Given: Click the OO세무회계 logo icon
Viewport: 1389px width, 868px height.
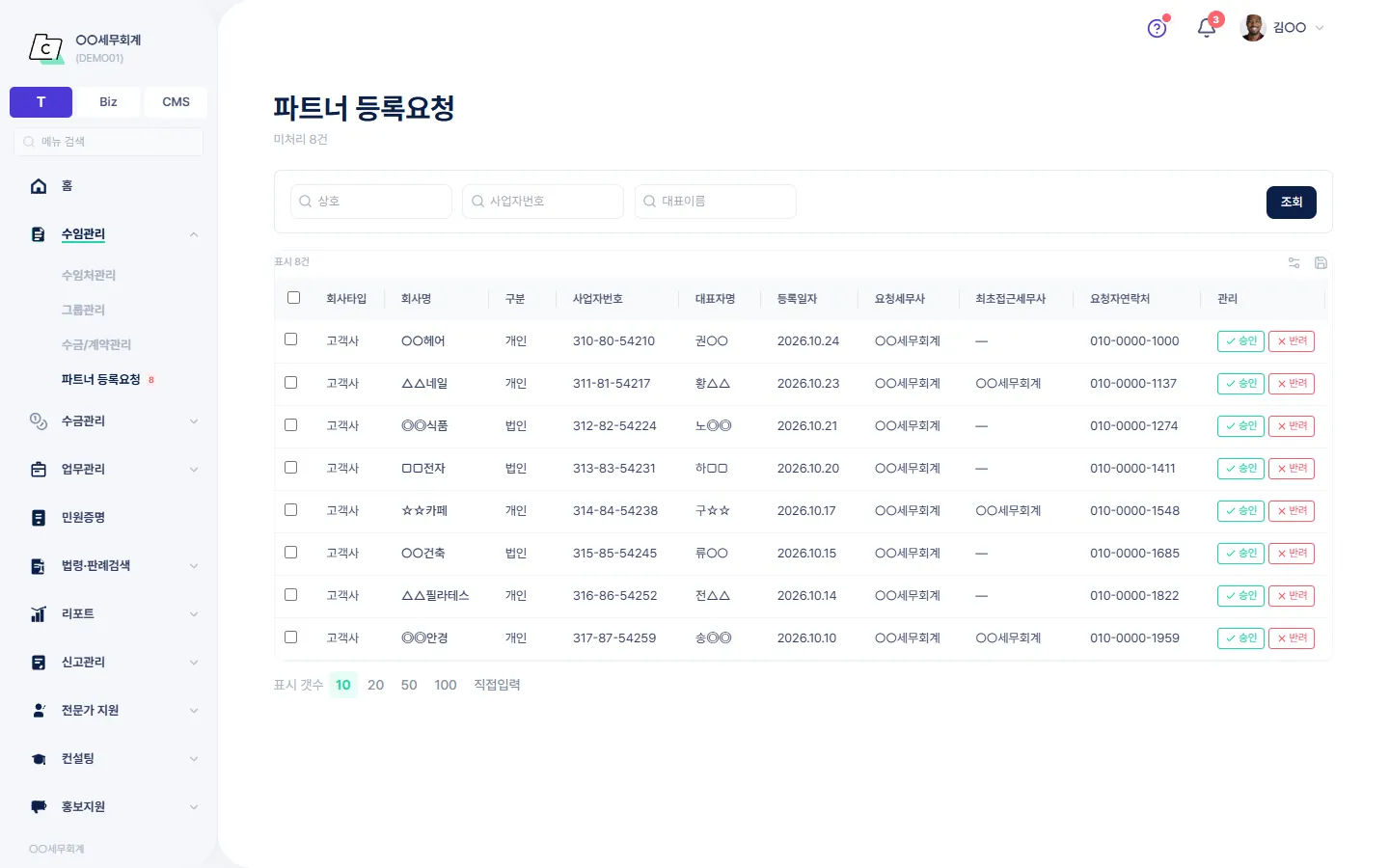Looking at the screenshot, I should pyautogui.click(x=46, y=47).
